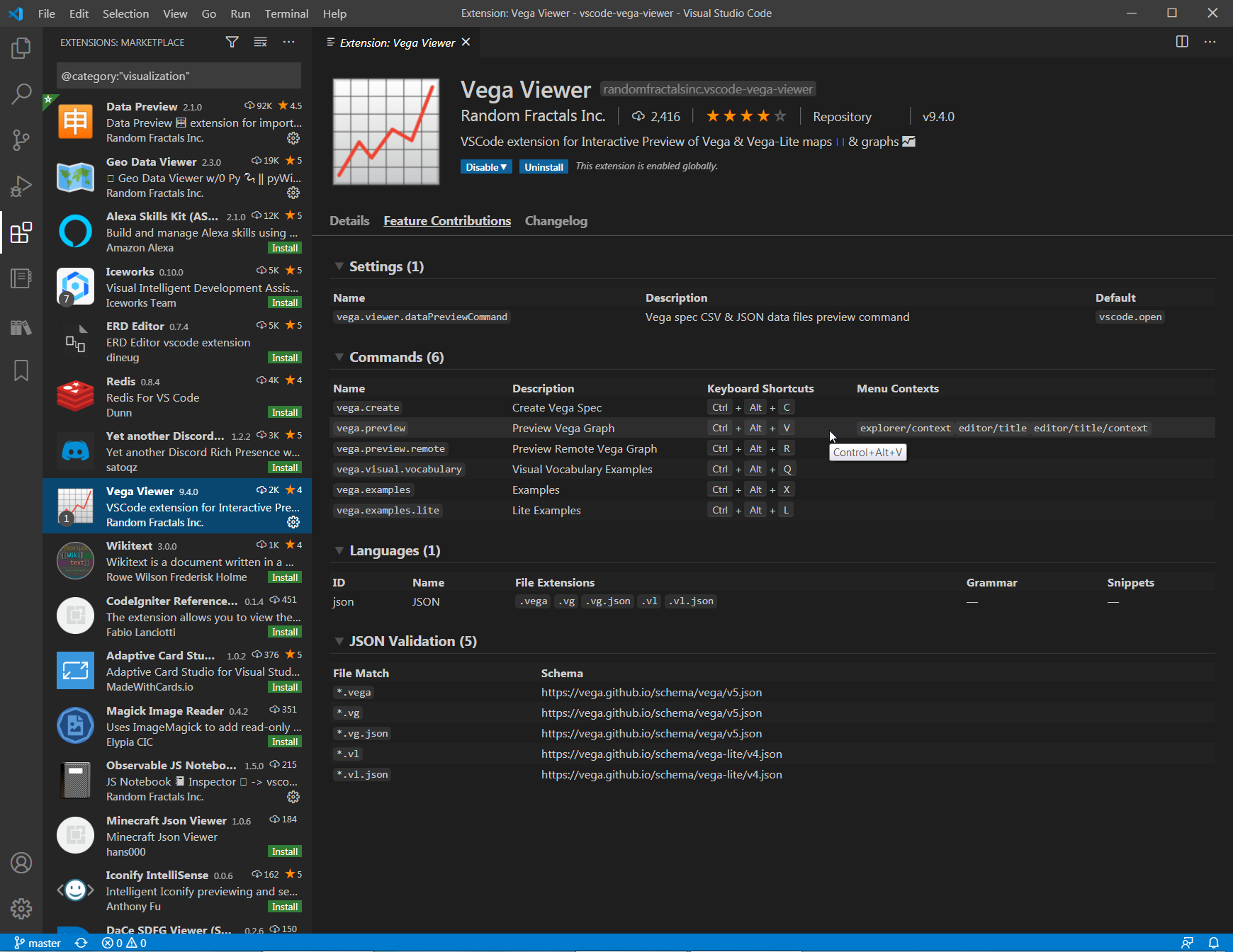Open the Search view in activity bar
This screenshot has height=952, width=1233.
point(21,93)
